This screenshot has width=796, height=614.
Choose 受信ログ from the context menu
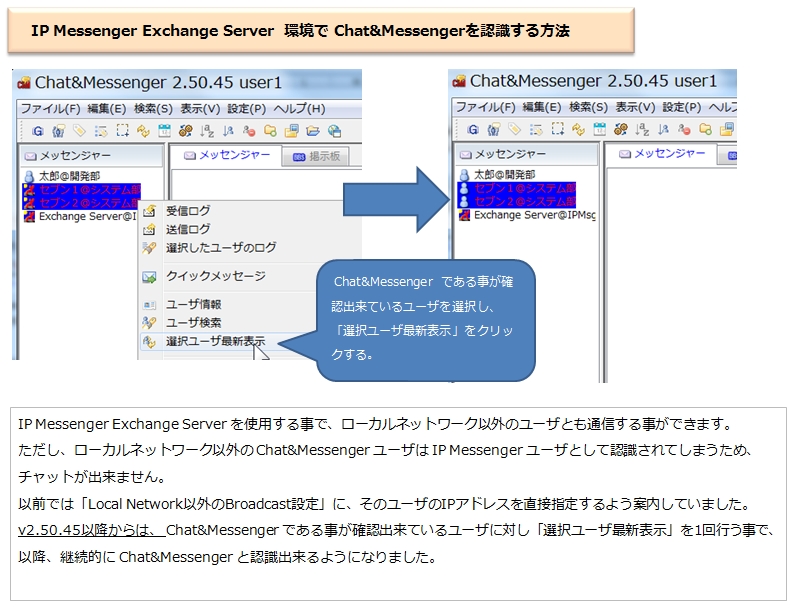click(x=188, y=211)
